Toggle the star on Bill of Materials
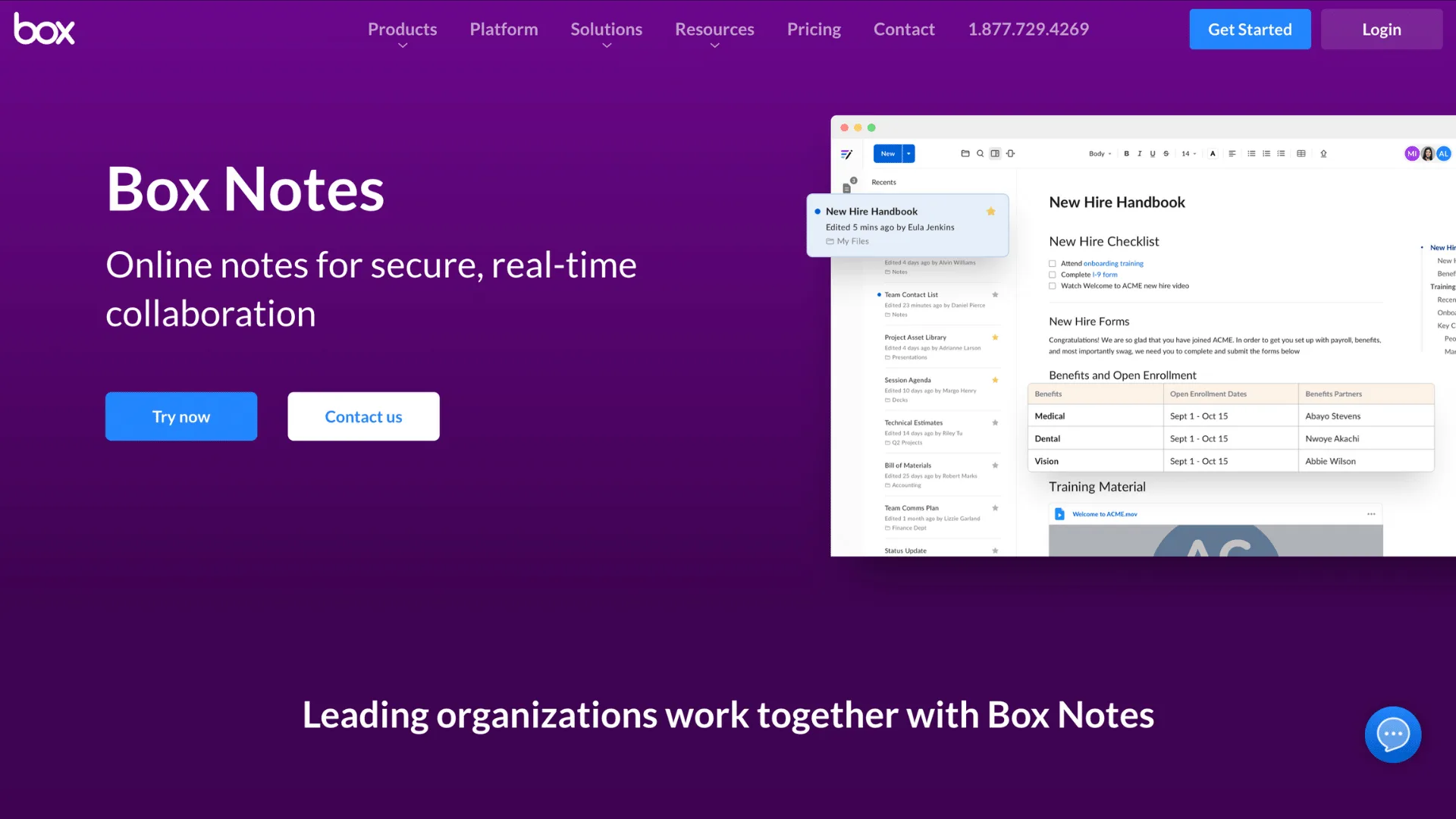The width and height of the screenshot is (1456, 819). [x=995, y=466]
